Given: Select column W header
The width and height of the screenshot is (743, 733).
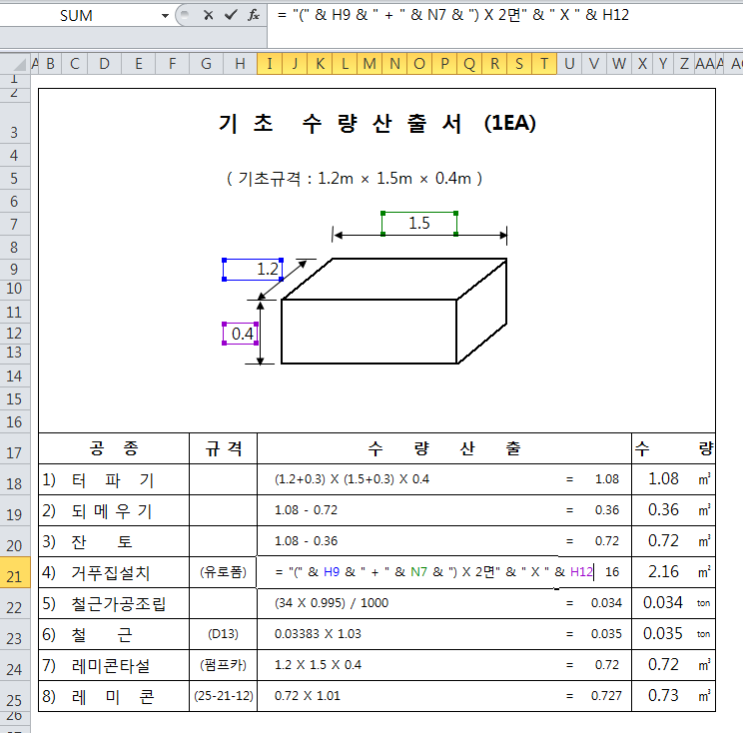Looking at the screenshot, I should [x=618, y=63].
